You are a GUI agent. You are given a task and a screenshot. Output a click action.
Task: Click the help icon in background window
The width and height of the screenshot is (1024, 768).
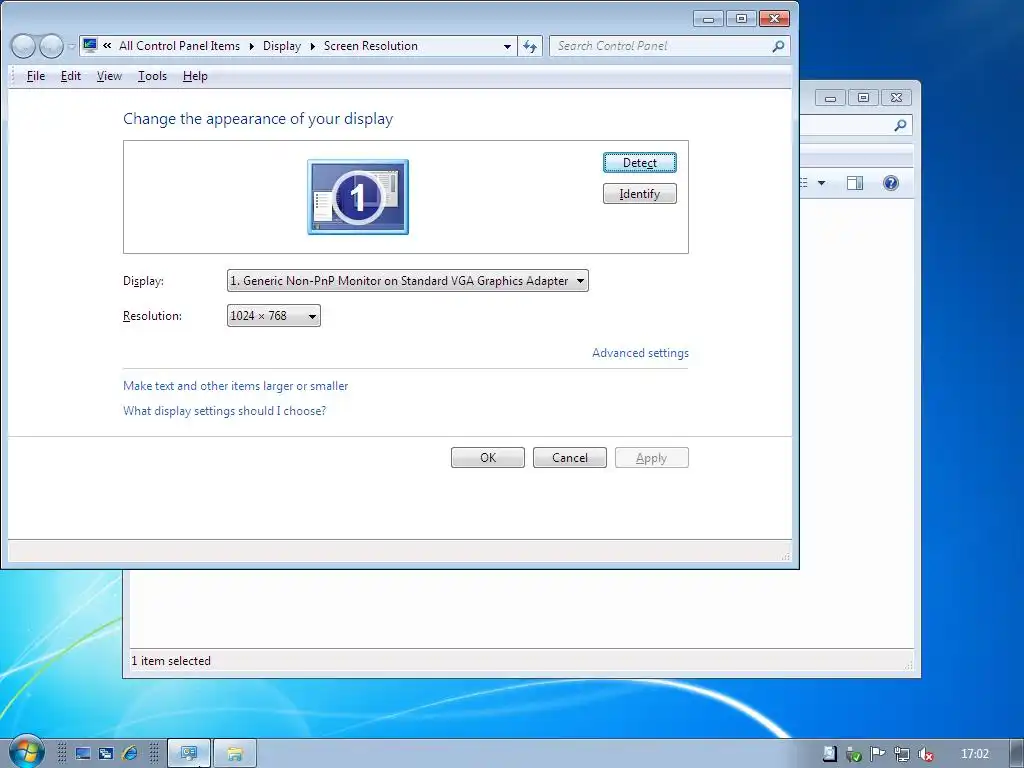(x=890, y=183)
